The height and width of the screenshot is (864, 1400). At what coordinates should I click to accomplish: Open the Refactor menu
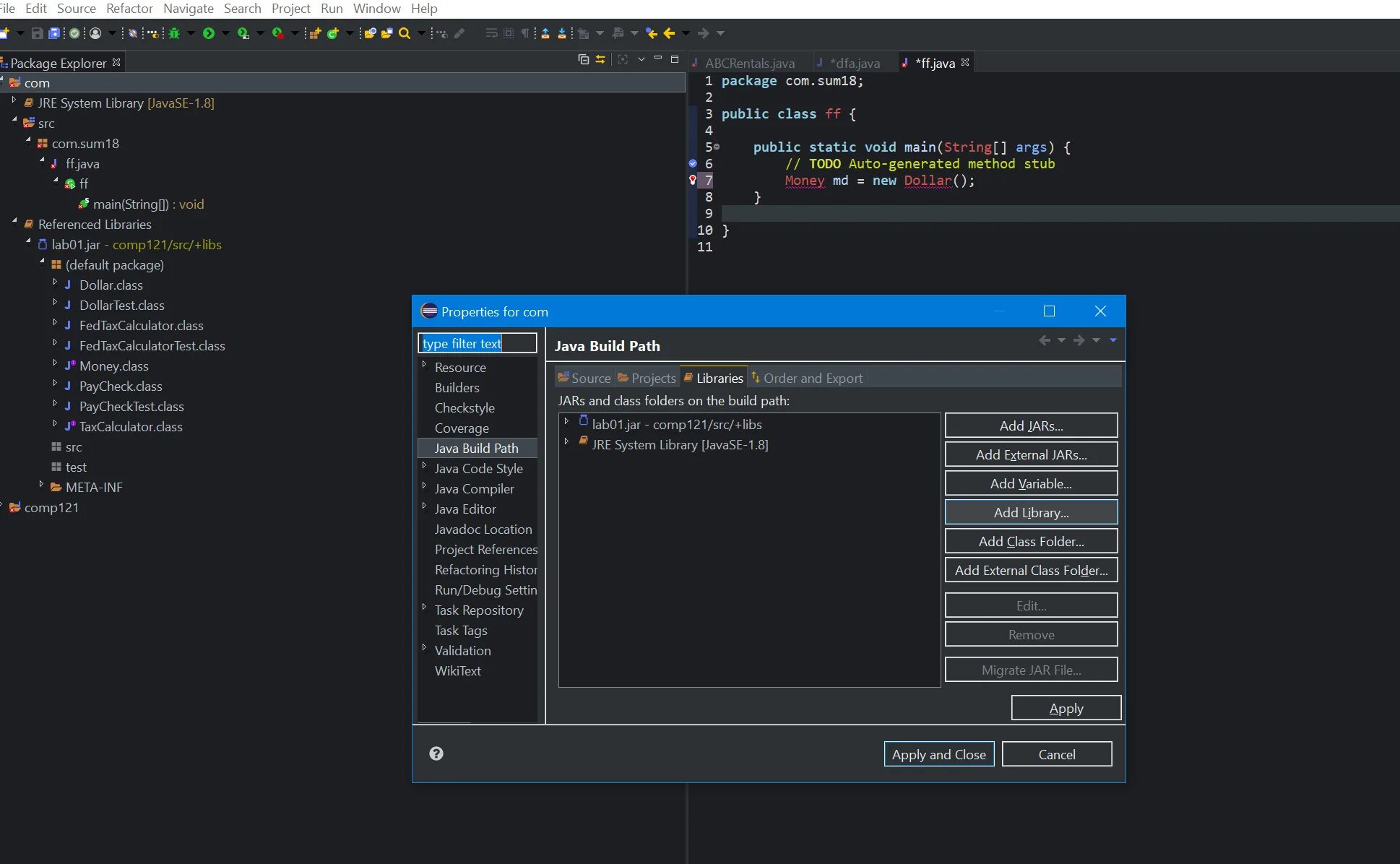(129, 9)
